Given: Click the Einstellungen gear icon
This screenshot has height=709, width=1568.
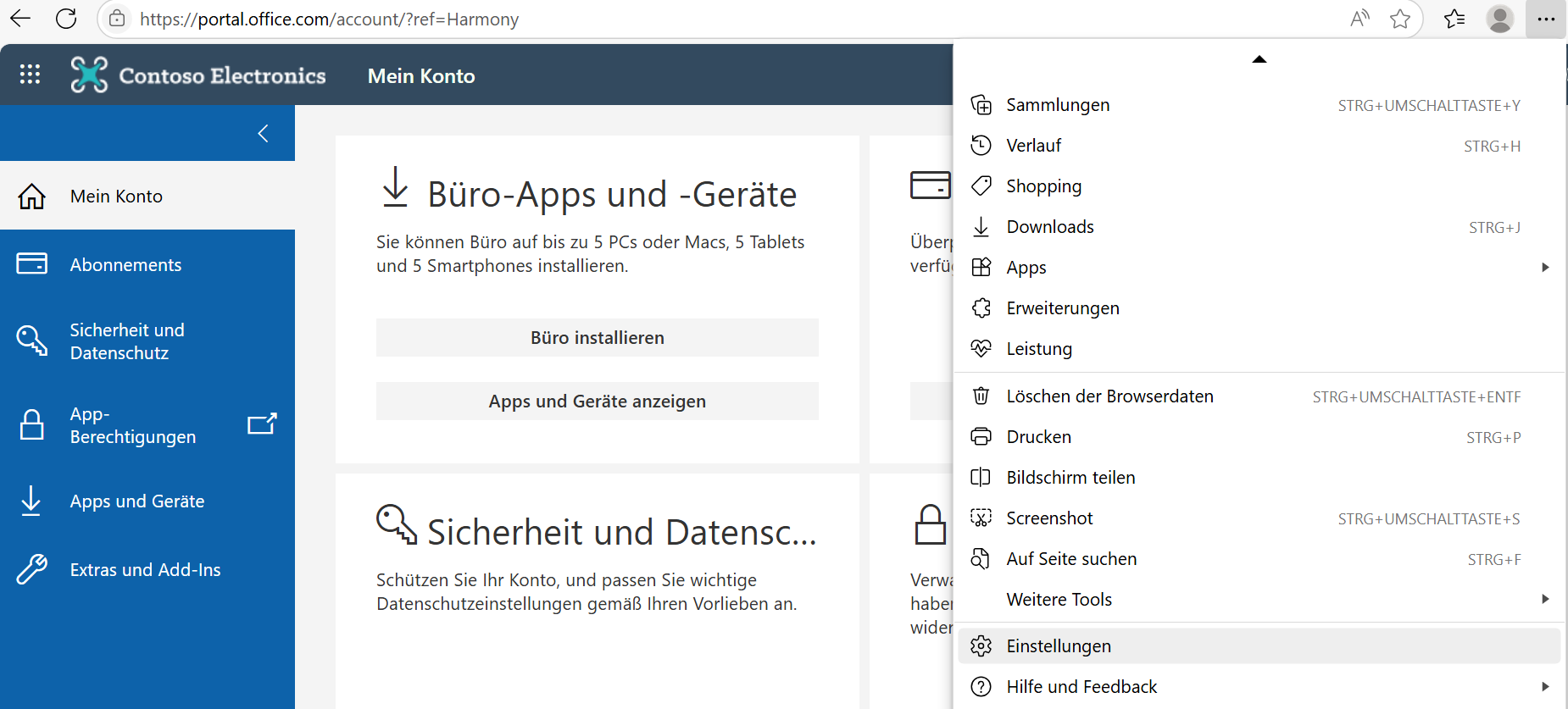Looking at the screenshot, I should (981, 646).
